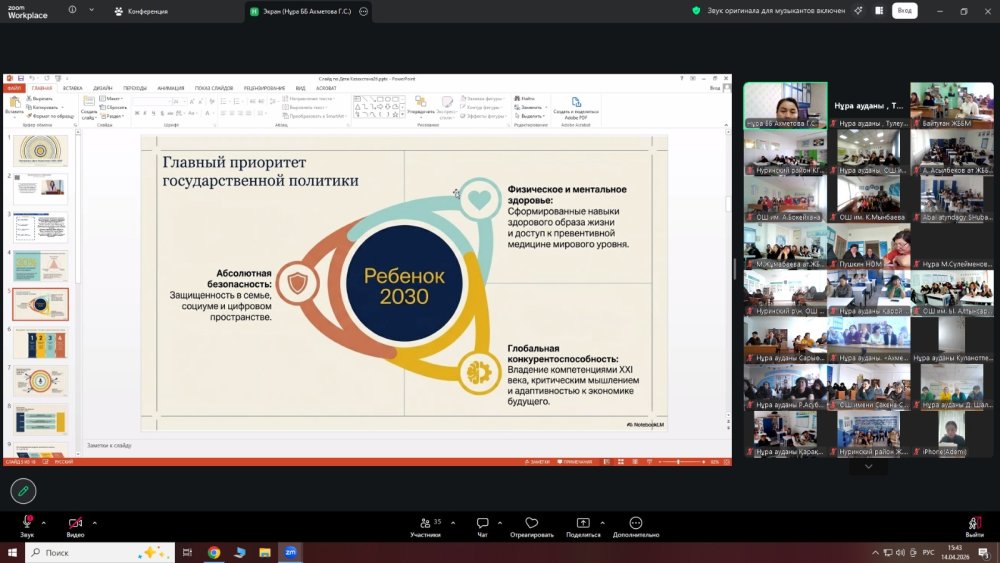Open File Explorer from the taskbar

point(265,552)
